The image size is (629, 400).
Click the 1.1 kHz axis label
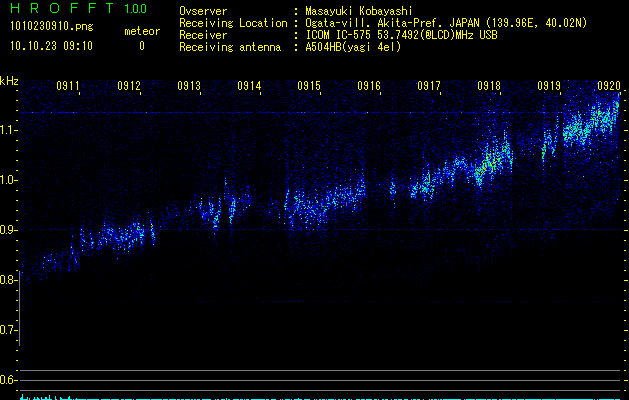[8, 130]
